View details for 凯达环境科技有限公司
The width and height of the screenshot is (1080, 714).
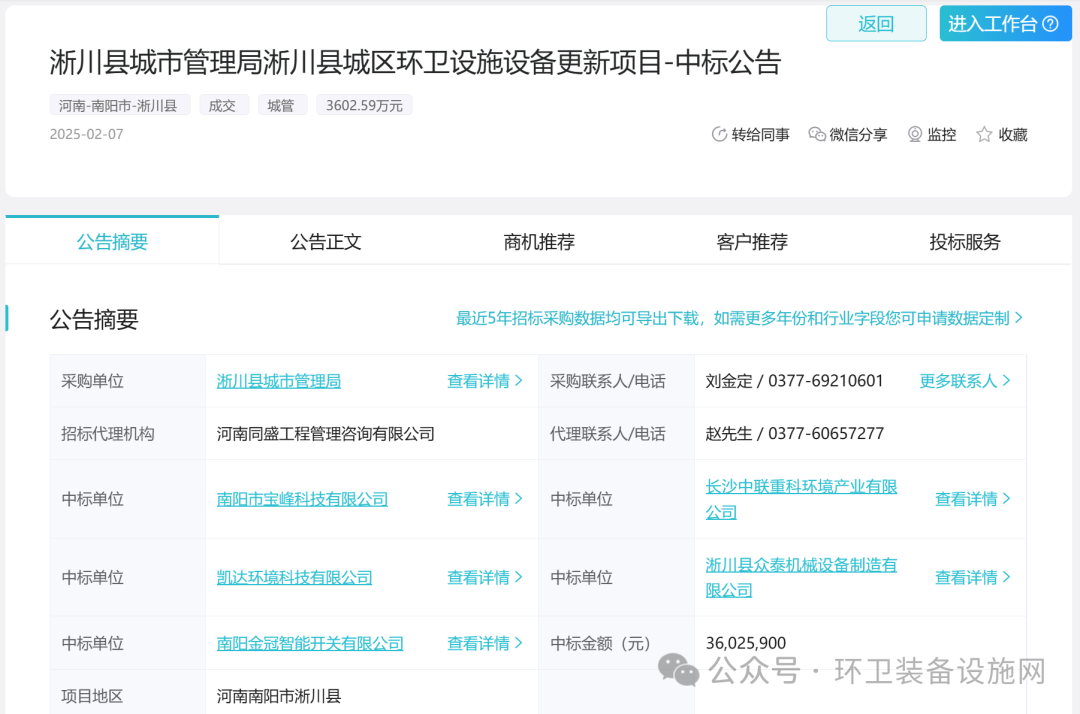(x=485, y=577)
